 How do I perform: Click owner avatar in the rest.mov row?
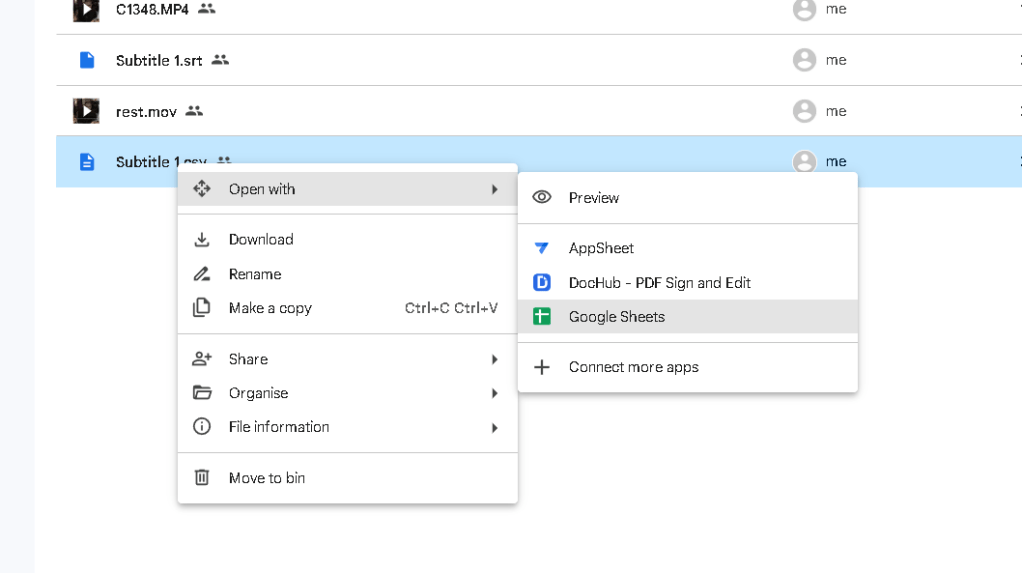804,111
